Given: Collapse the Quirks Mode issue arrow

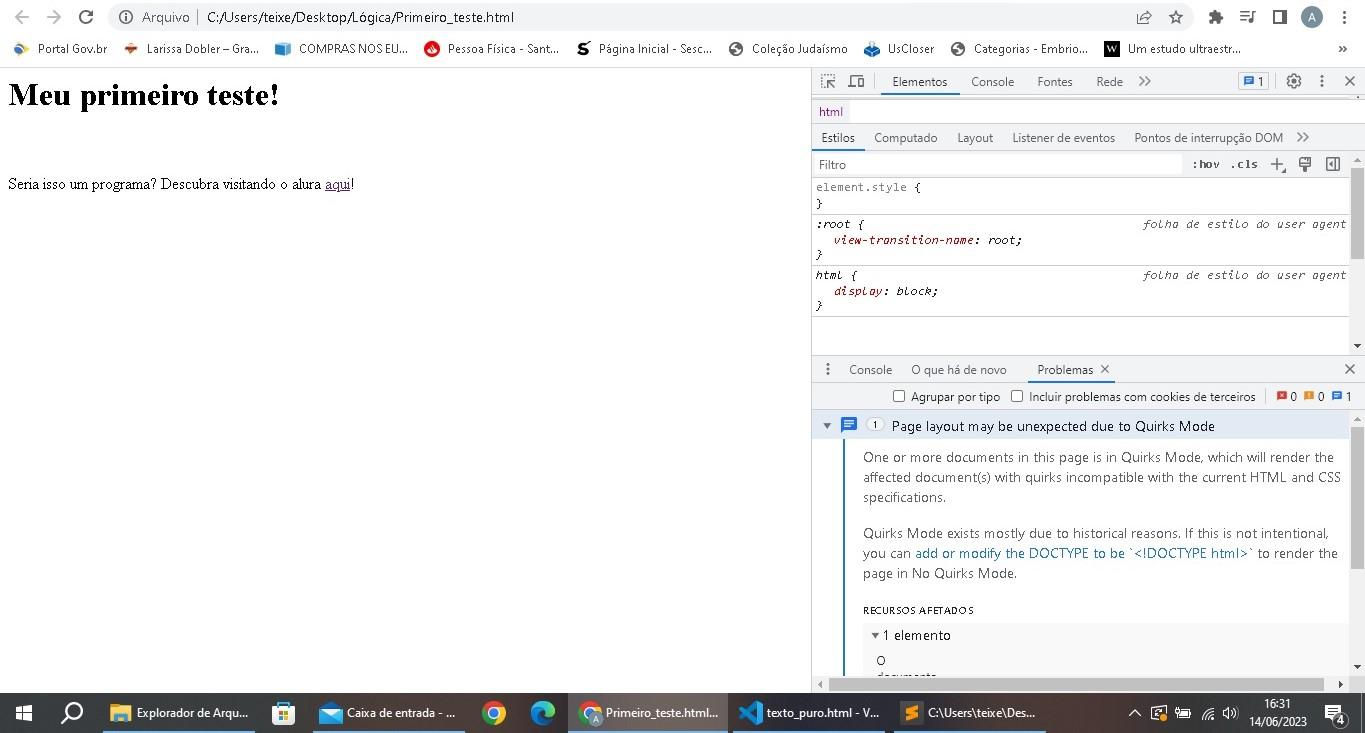Looking at the screenshot, I should pos(827,426).
